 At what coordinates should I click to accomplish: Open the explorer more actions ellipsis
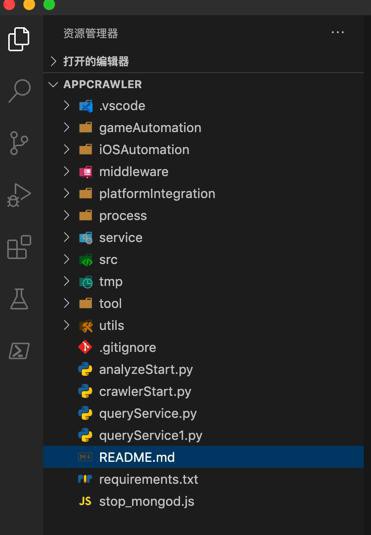337,33
